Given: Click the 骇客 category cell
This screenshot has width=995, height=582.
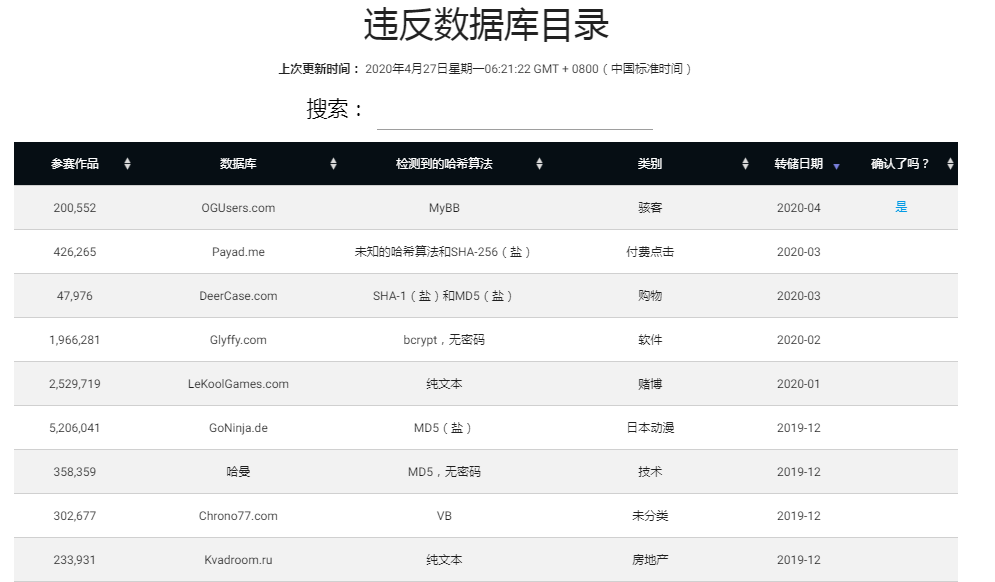Looking at the screenshot, I should (650, 208).
